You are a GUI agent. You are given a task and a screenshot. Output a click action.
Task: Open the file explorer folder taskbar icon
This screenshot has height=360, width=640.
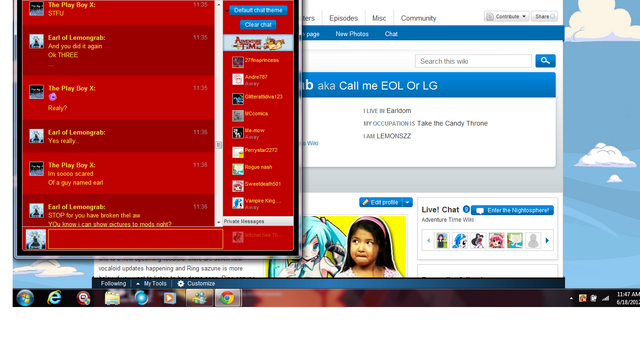click(x=112, y=298)
